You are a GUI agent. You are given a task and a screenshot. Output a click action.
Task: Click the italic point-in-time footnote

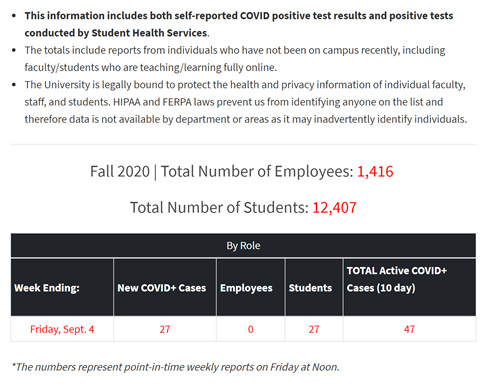pos(175,367)
